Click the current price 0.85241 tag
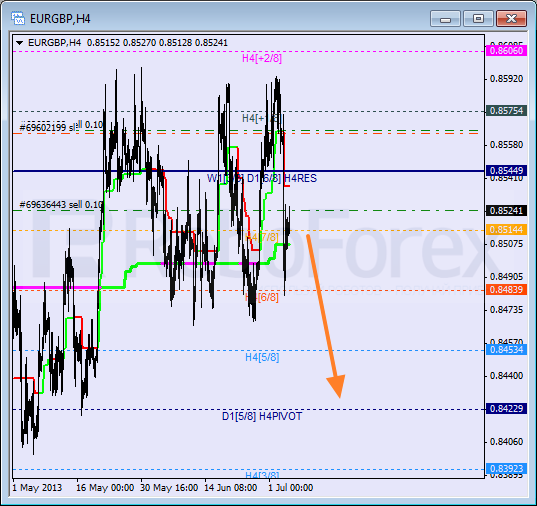537x506 pixels. pyautogui.click(x=506, y=210)
